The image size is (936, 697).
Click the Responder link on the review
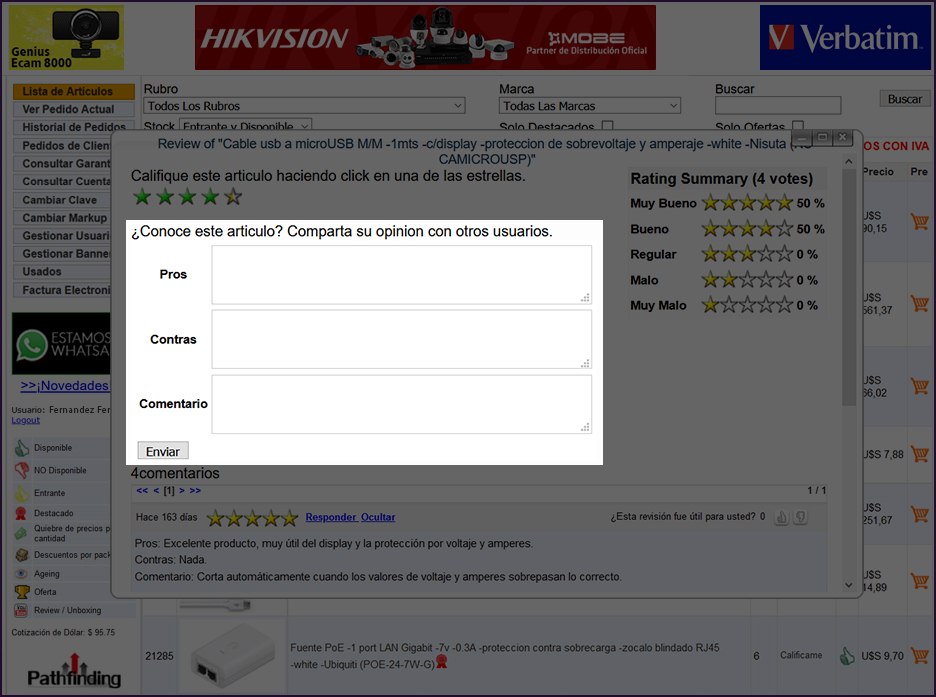pos(330,517)
